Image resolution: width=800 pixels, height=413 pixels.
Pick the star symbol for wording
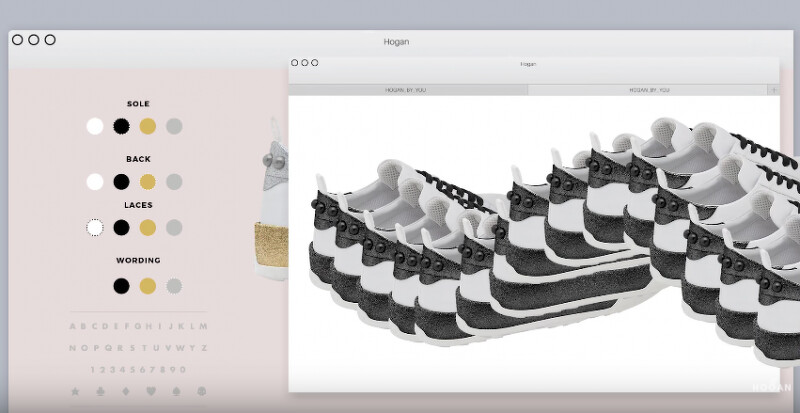pos(75,390)
